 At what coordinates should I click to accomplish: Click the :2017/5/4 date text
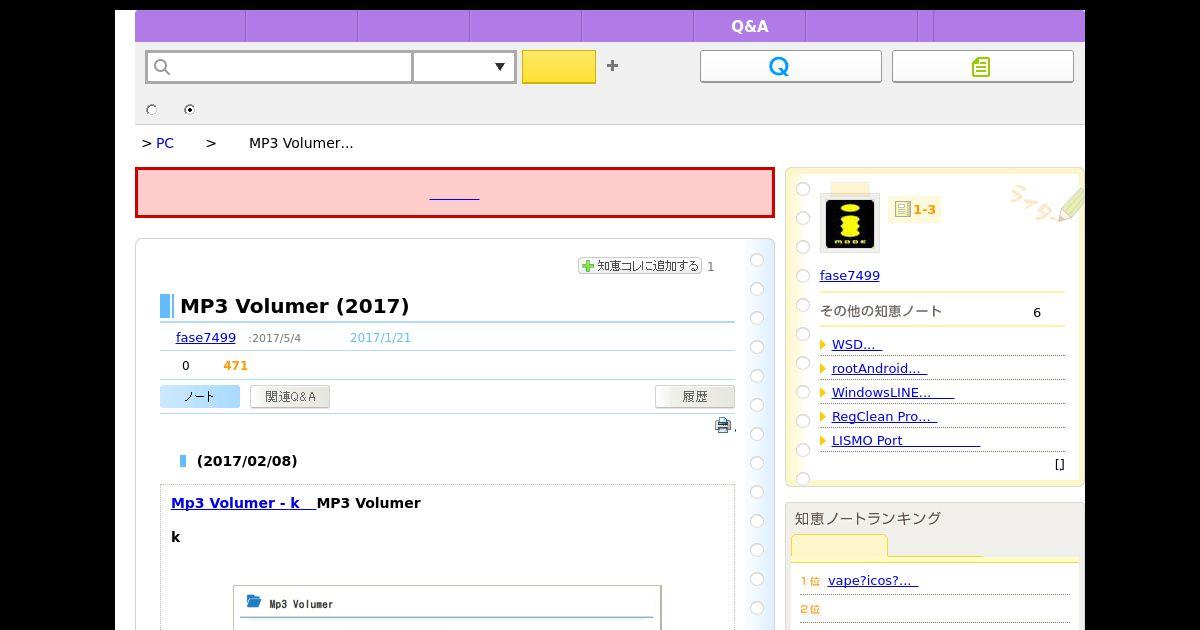[x=275, y=338]
